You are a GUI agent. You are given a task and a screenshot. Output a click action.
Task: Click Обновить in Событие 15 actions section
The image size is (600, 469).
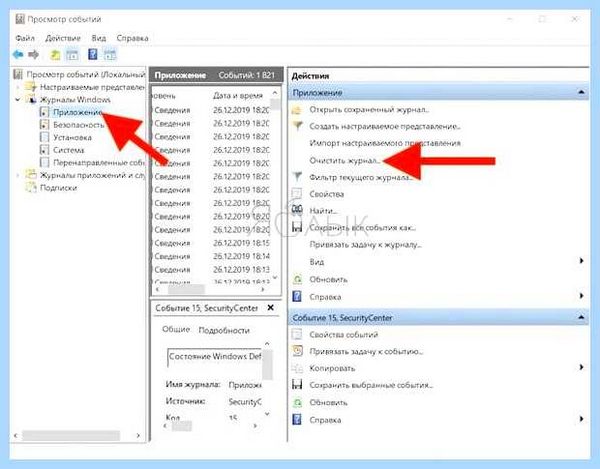[328, 403]
